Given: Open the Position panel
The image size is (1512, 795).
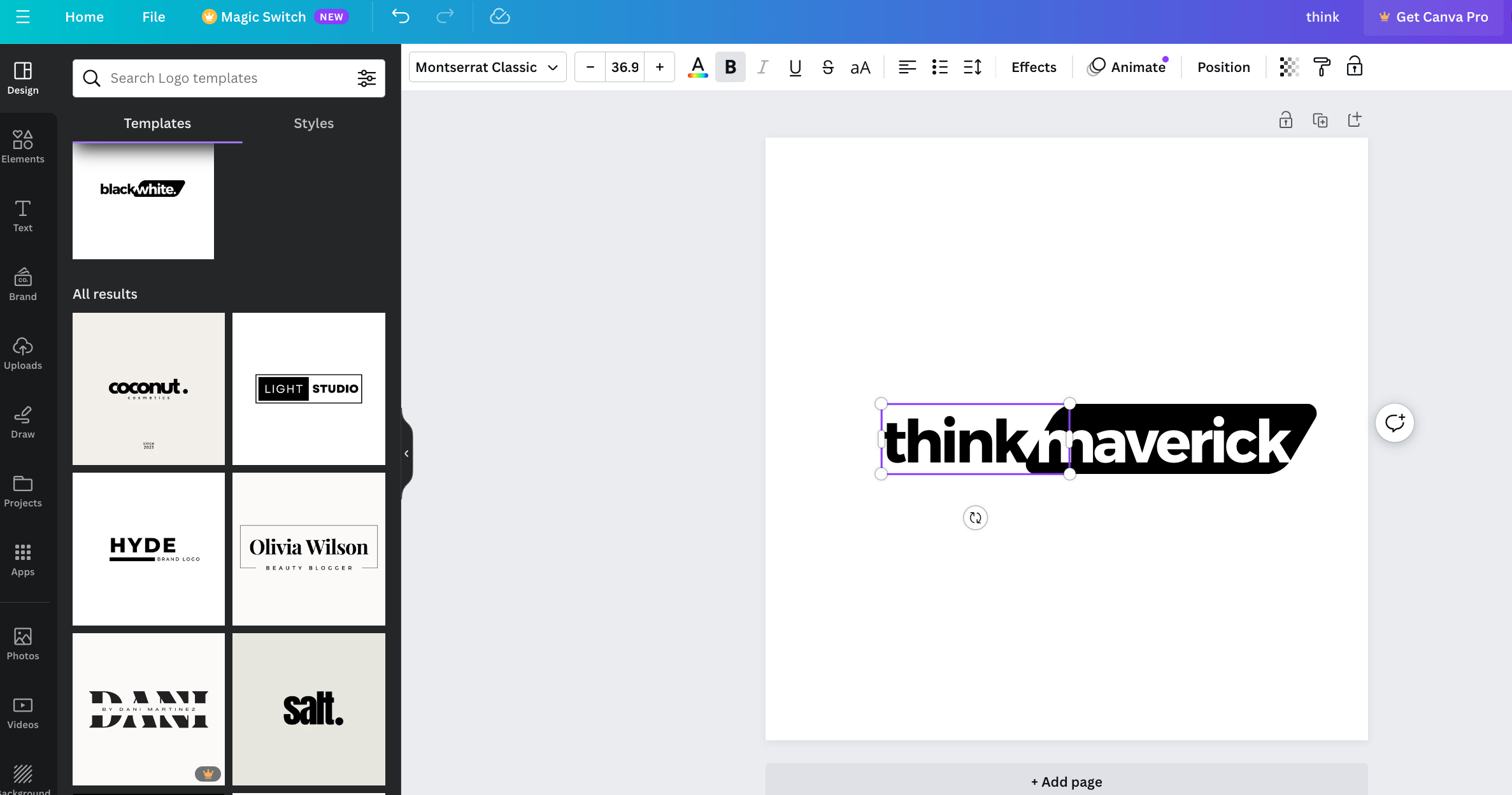Looking at the screenshot, I should [x=1223, y=67].
